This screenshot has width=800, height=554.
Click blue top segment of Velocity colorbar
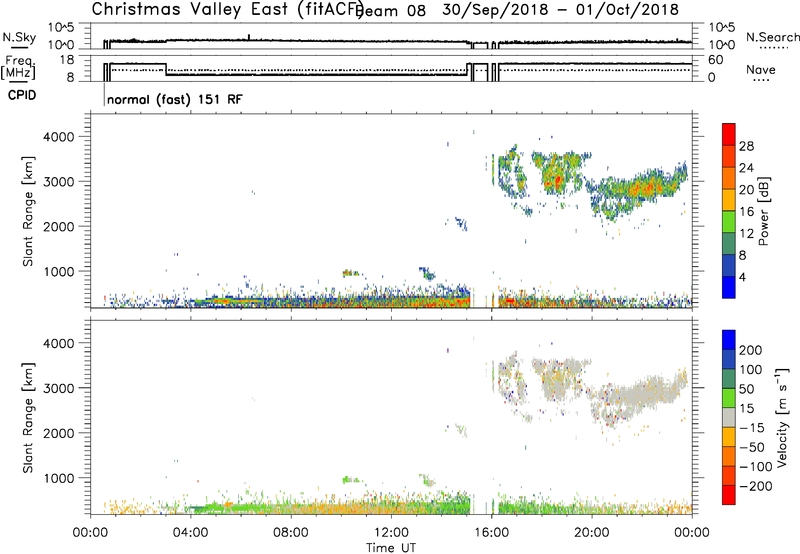click(729, 340)
